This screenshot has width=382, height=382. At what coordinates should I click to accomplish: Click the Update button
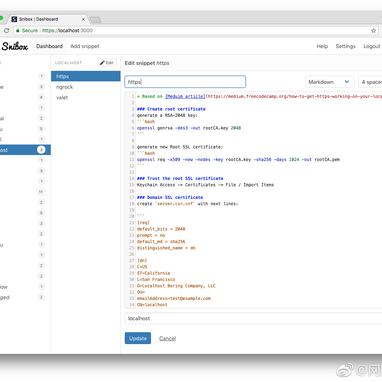point(138,338)
